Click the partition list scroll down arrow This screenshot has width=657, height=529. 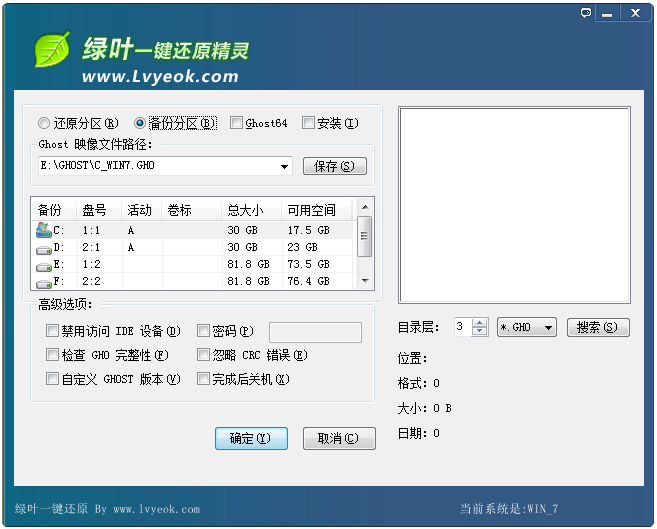pos(365,281)
